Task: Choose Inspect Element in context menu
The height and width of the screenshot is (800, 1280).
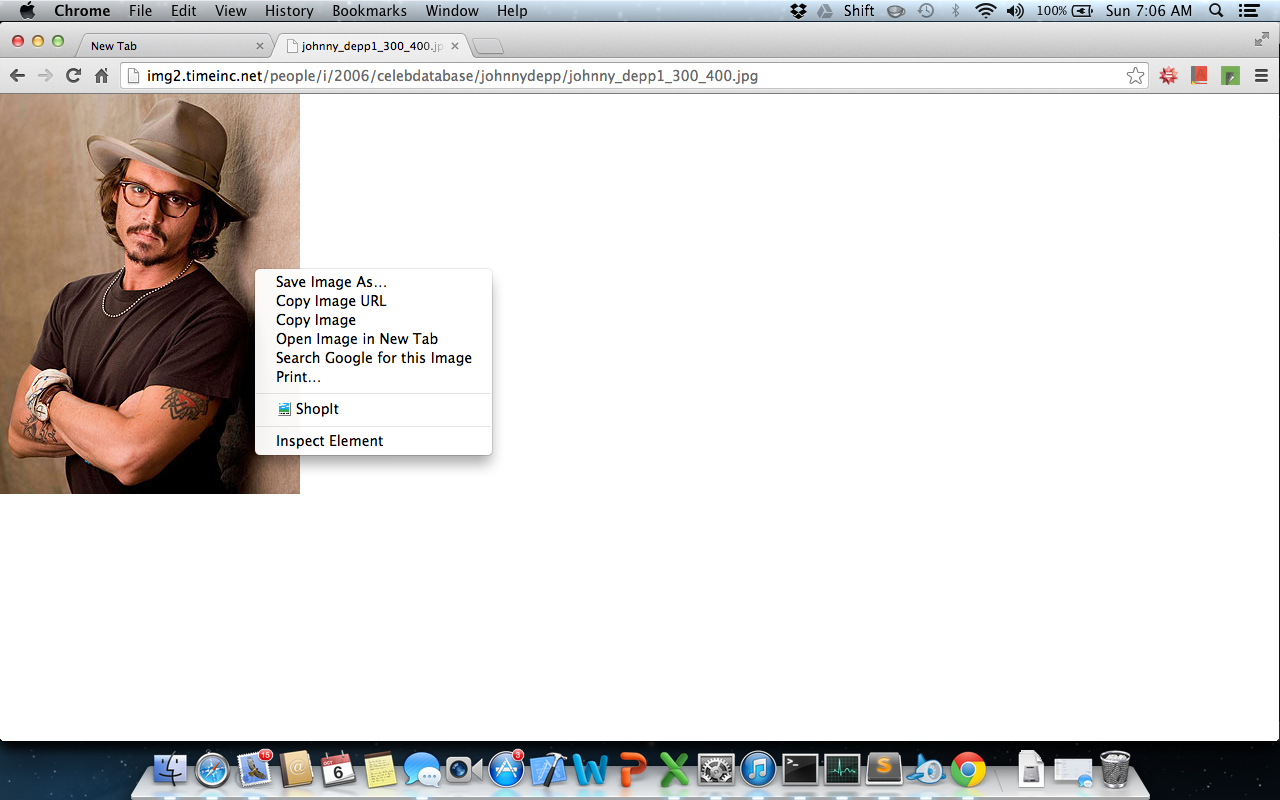Action: [x=373, y=441]
